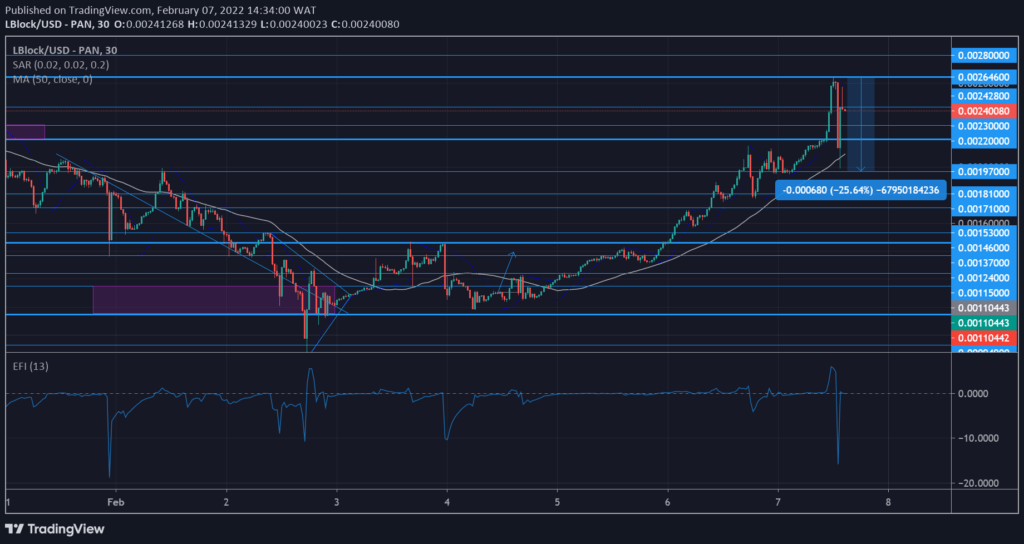Click the 0.00280000 price level label
The image size is (1024, 544).
[x=983, y=56]
